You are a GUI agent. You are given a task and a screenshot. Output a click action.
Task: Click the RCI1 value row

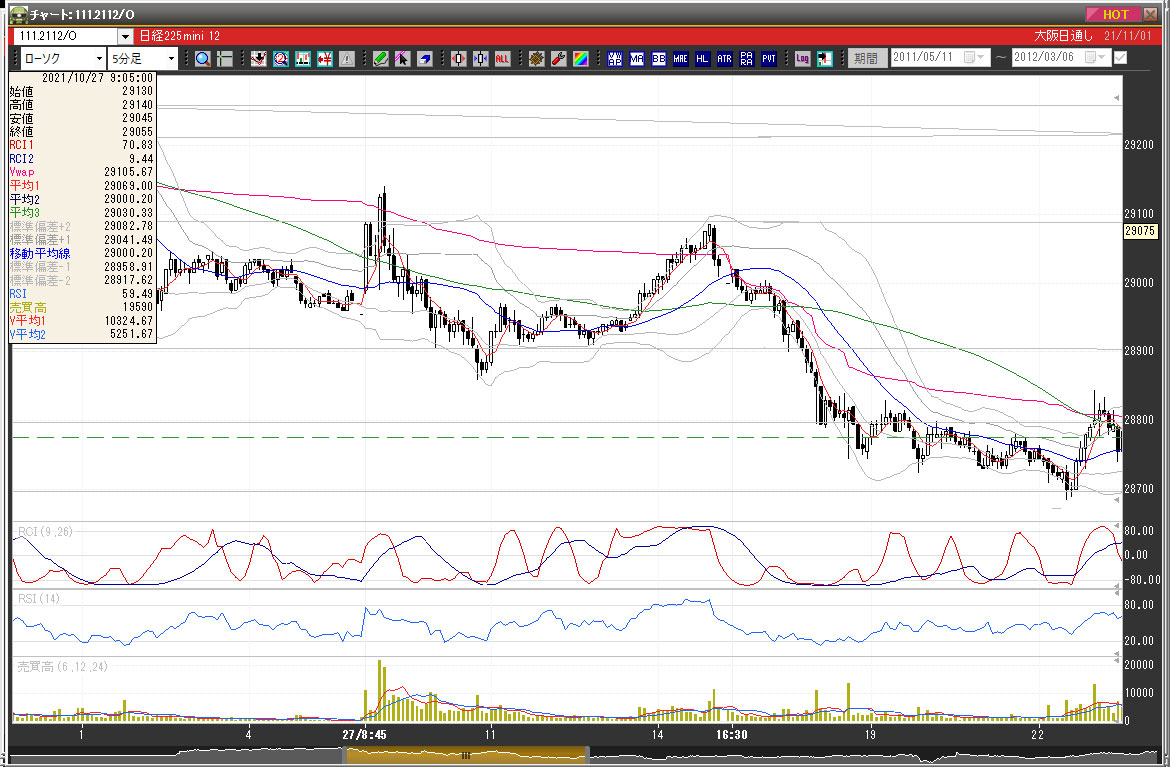pyautogui.click(x=81, y=145)
